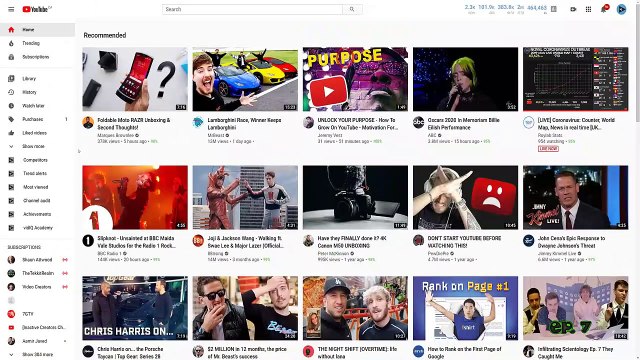This screenshot has width=640, height=360.
Task: Open John Cena Kimmel Live thumbnail
Action: [576, 197]
